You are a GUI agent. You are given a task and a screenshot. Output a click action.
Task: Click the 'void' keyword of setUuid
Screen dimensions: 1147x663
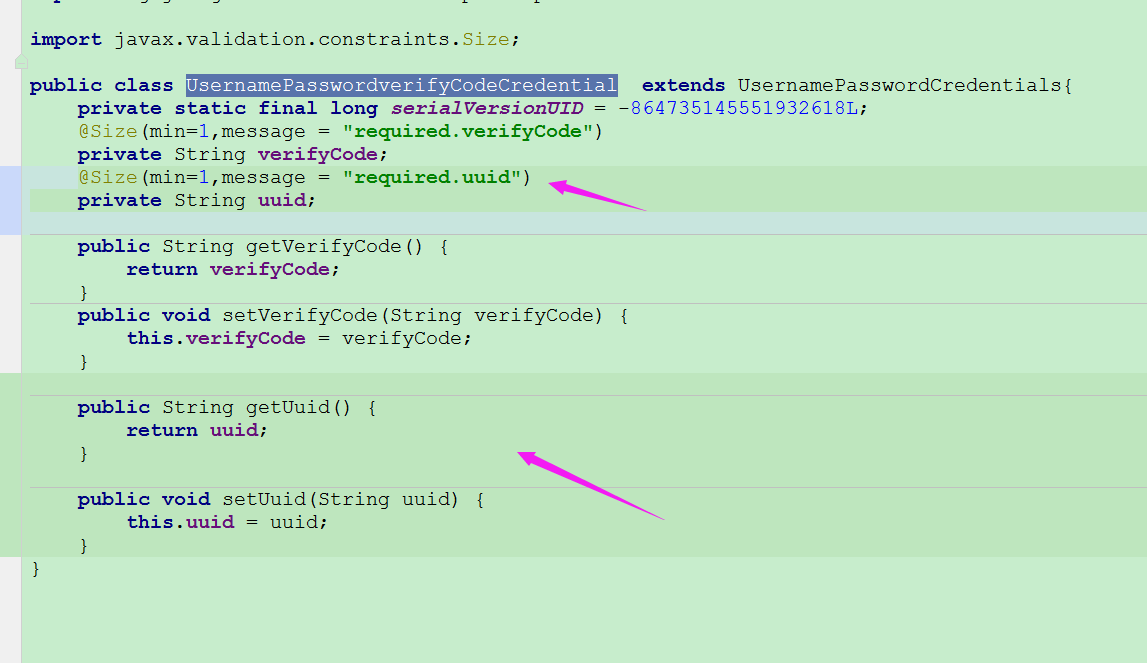coord(186,499)
